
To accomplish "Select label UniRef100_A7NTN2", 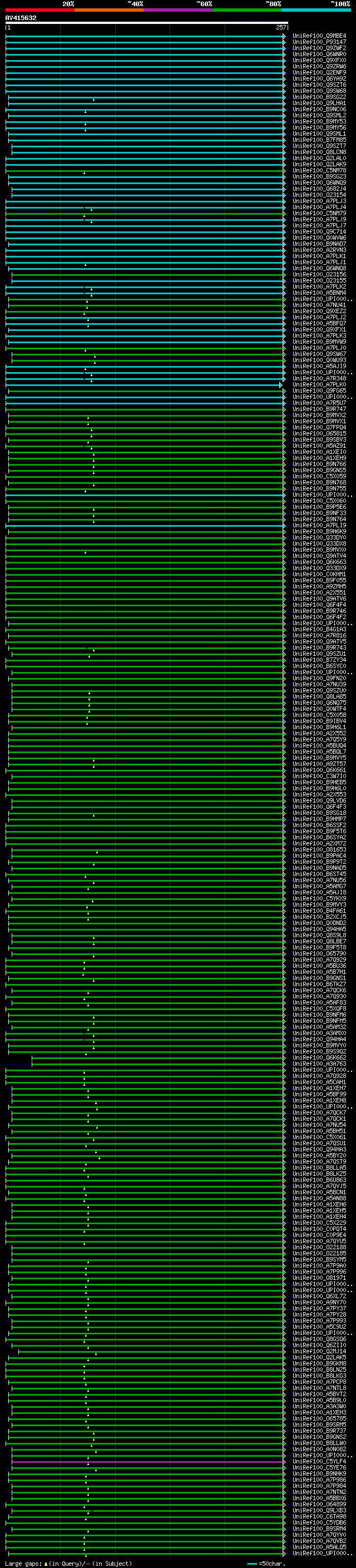I will tap(319, 1492).
